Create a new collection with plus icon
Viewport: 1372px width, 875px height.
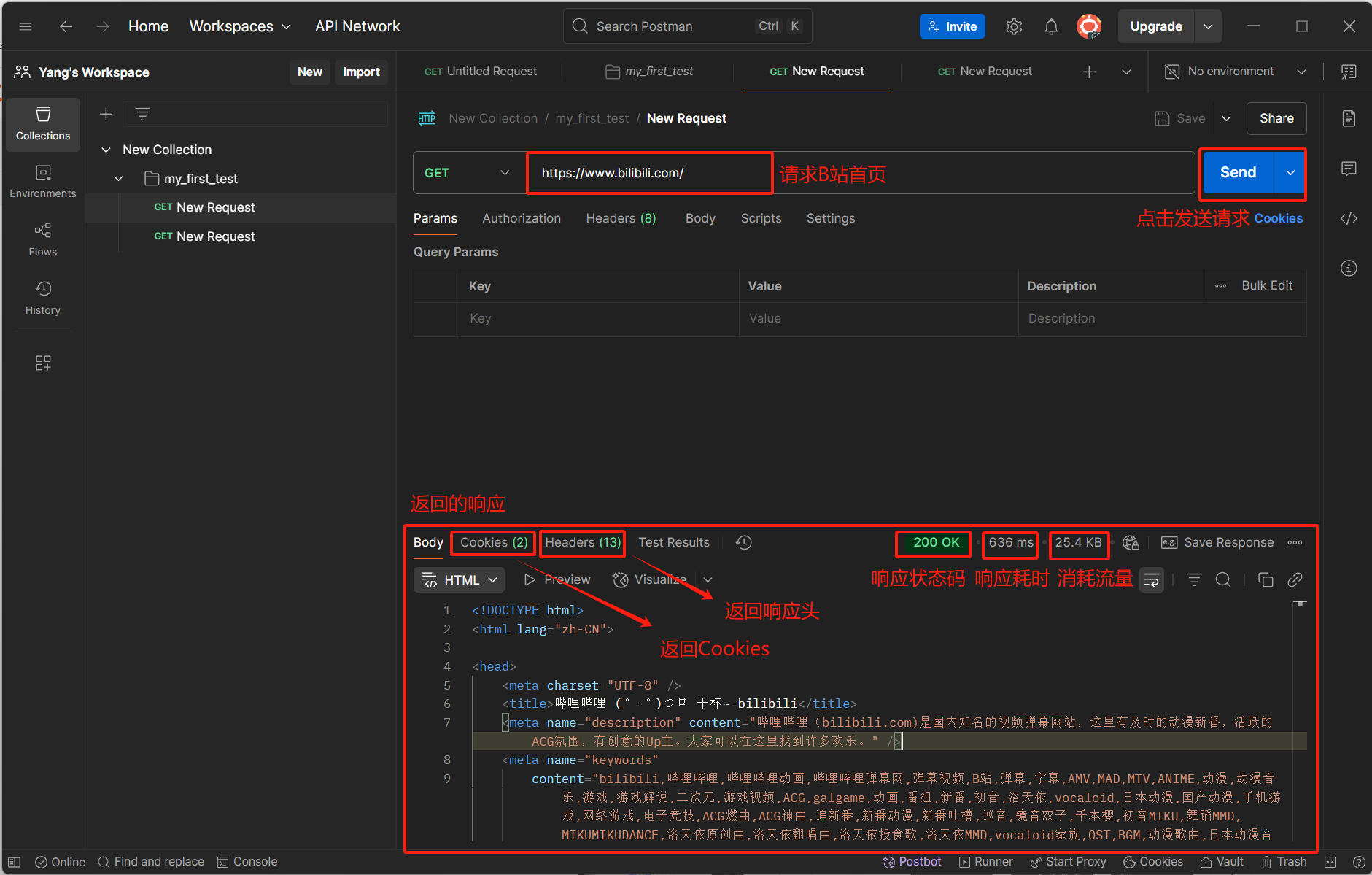[x=106, y=114]
